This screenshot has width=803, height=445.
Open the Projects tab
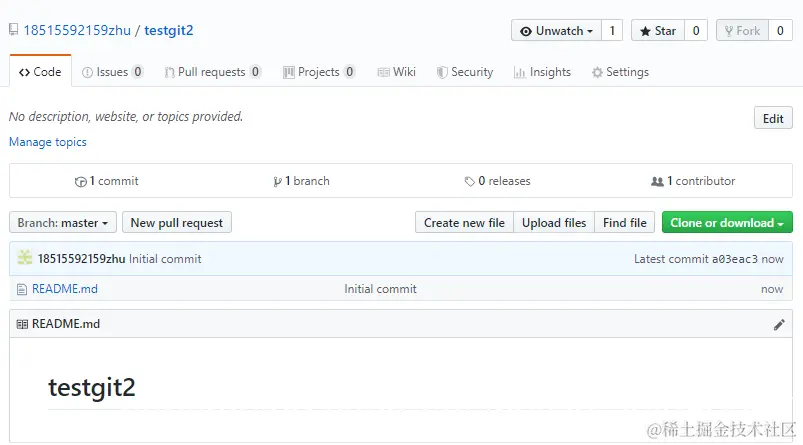tap(319, 72)
